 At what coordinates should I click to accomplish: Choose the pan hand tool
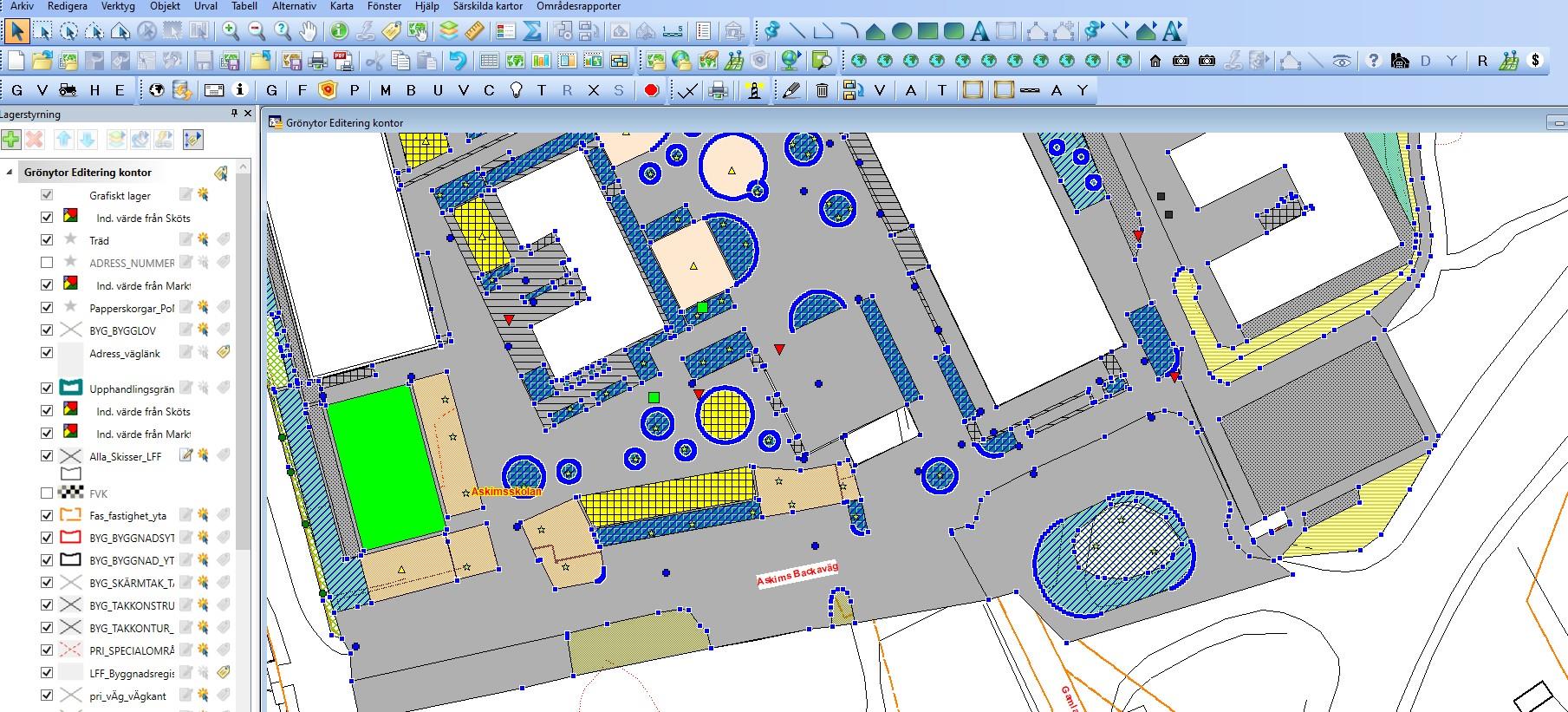pyautogui.click(x=309, y=32)
